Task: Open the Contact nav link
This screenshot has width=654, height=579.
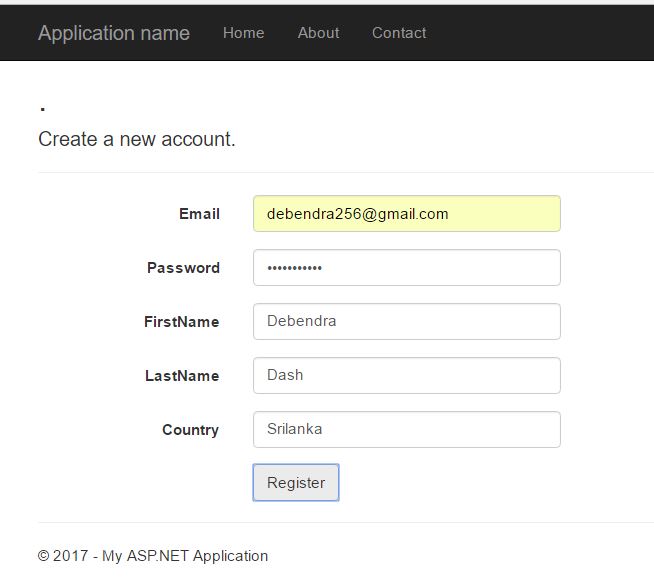Action: [x=399, y=33]
